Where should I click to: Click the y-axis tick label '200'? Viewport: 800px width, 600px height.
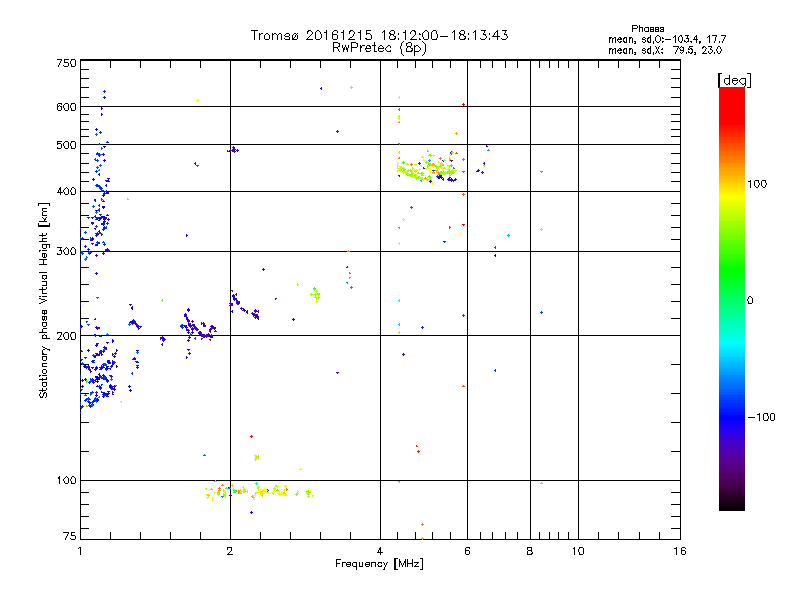click(x=66, y=336)
